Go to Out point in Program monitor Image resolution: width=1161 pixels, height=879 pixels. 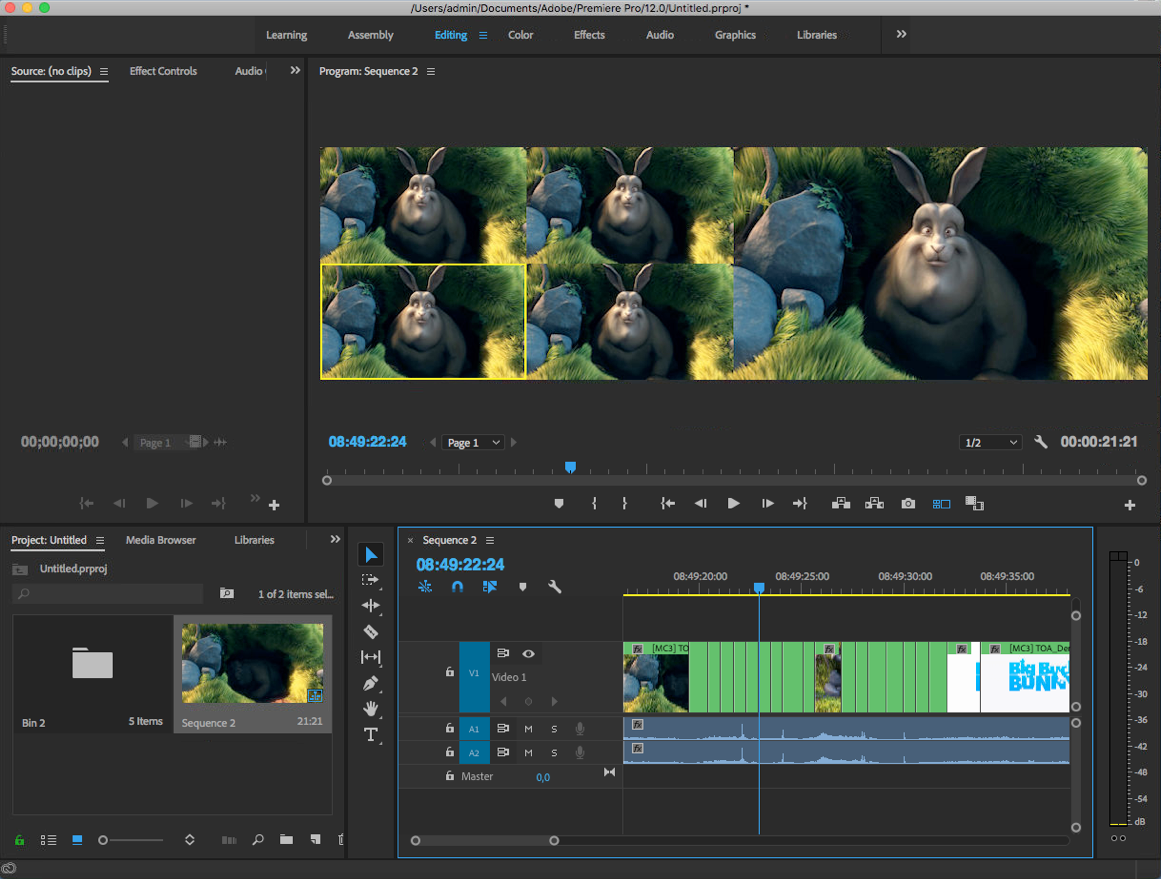click(x=800, y=504)
